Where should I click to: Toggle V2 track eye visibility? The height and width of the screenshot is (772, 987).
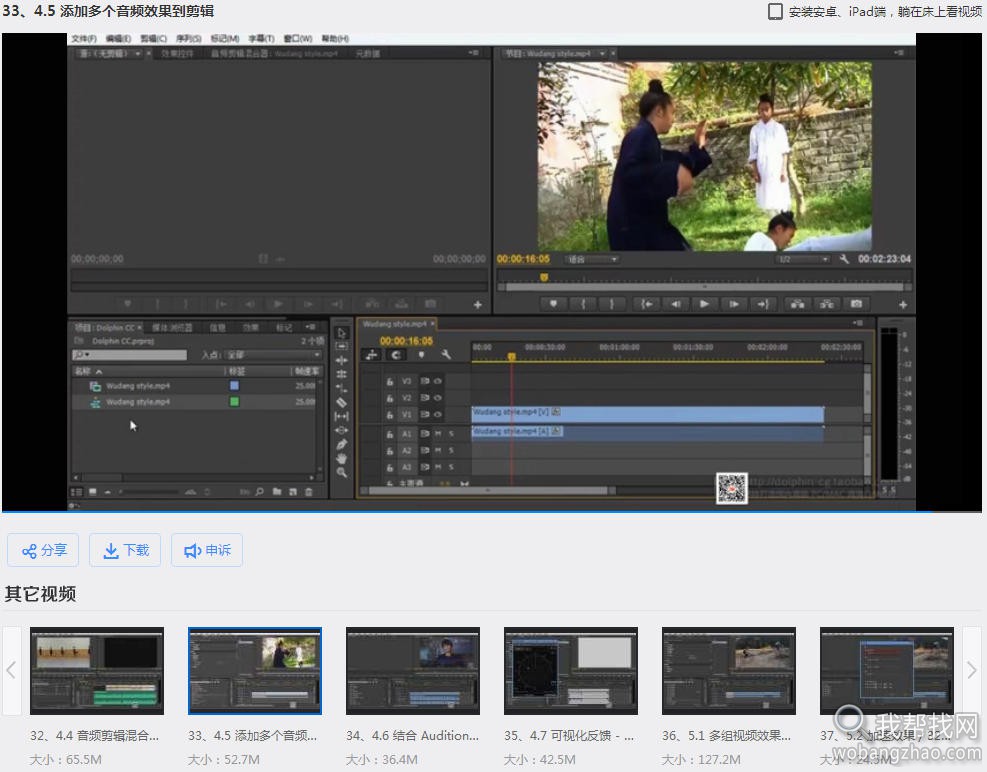437,398
